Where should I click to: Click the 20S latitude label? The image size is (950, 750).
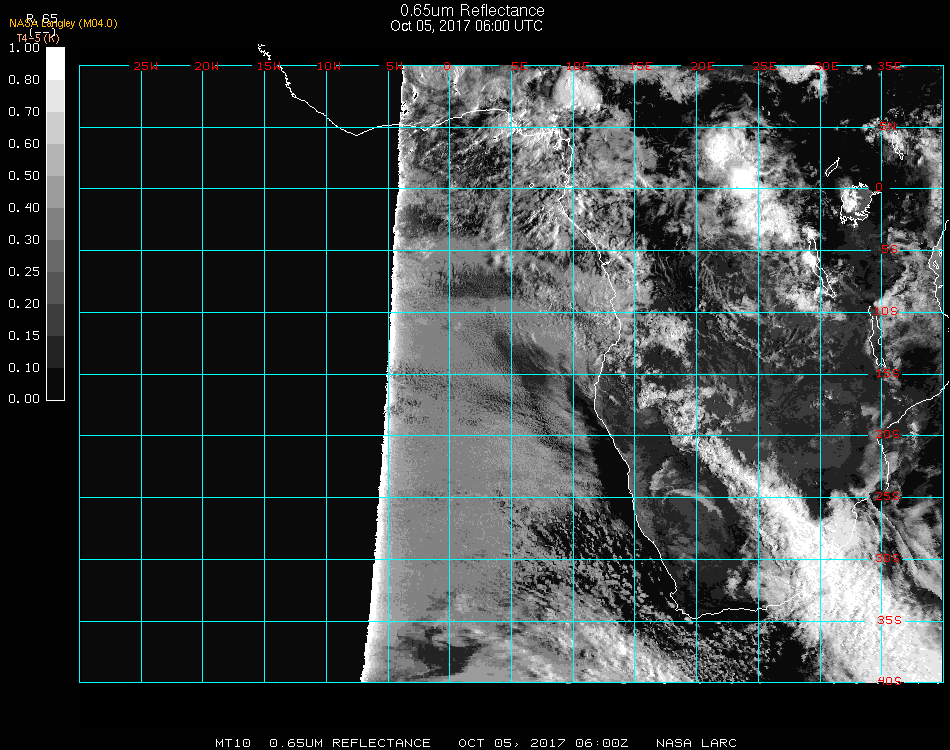(x=888, y=434)
